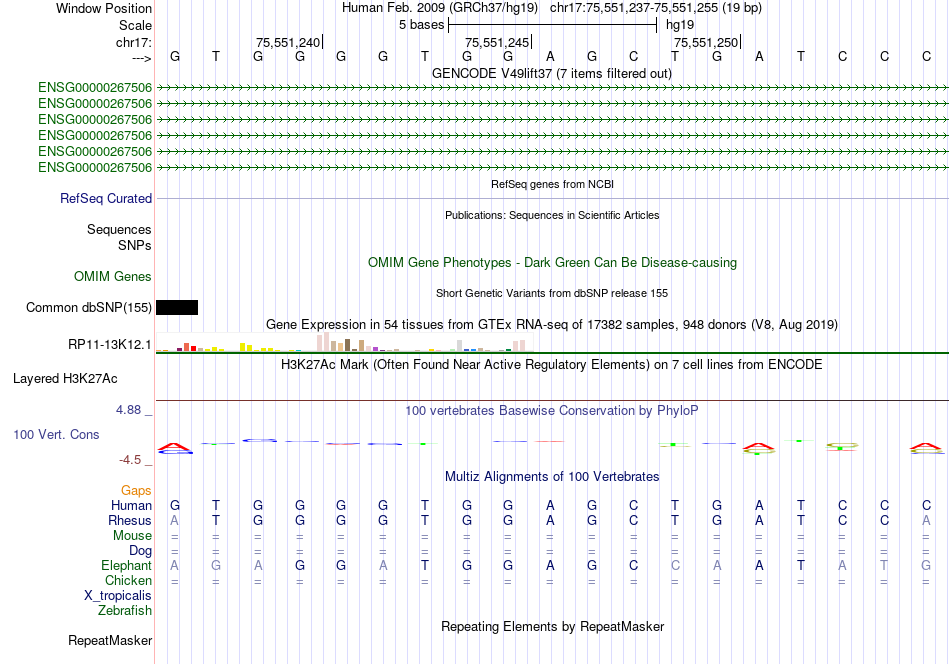The width and height of the screenshot is (950, 664).
Task: Select the X_tropicalis alignment row label
Action: coord(118,596)
